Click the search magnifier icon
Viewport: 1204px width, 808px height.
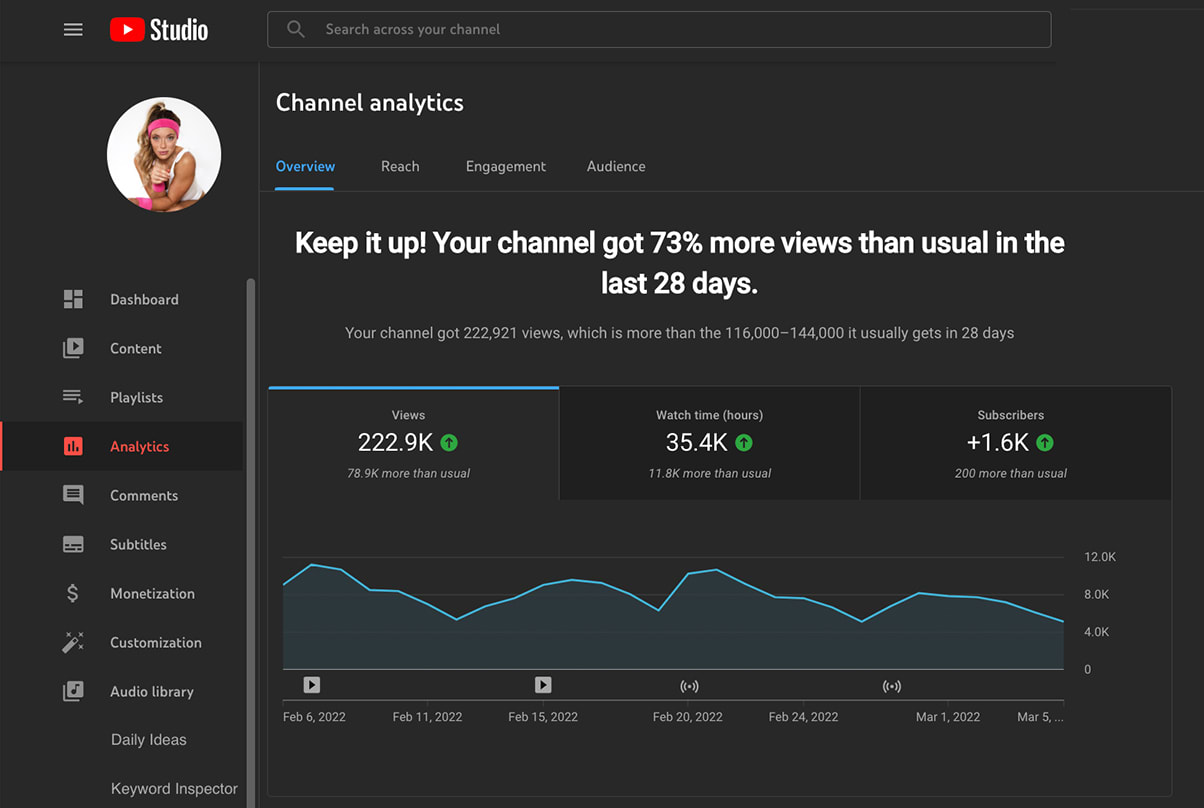pos(296,29)
